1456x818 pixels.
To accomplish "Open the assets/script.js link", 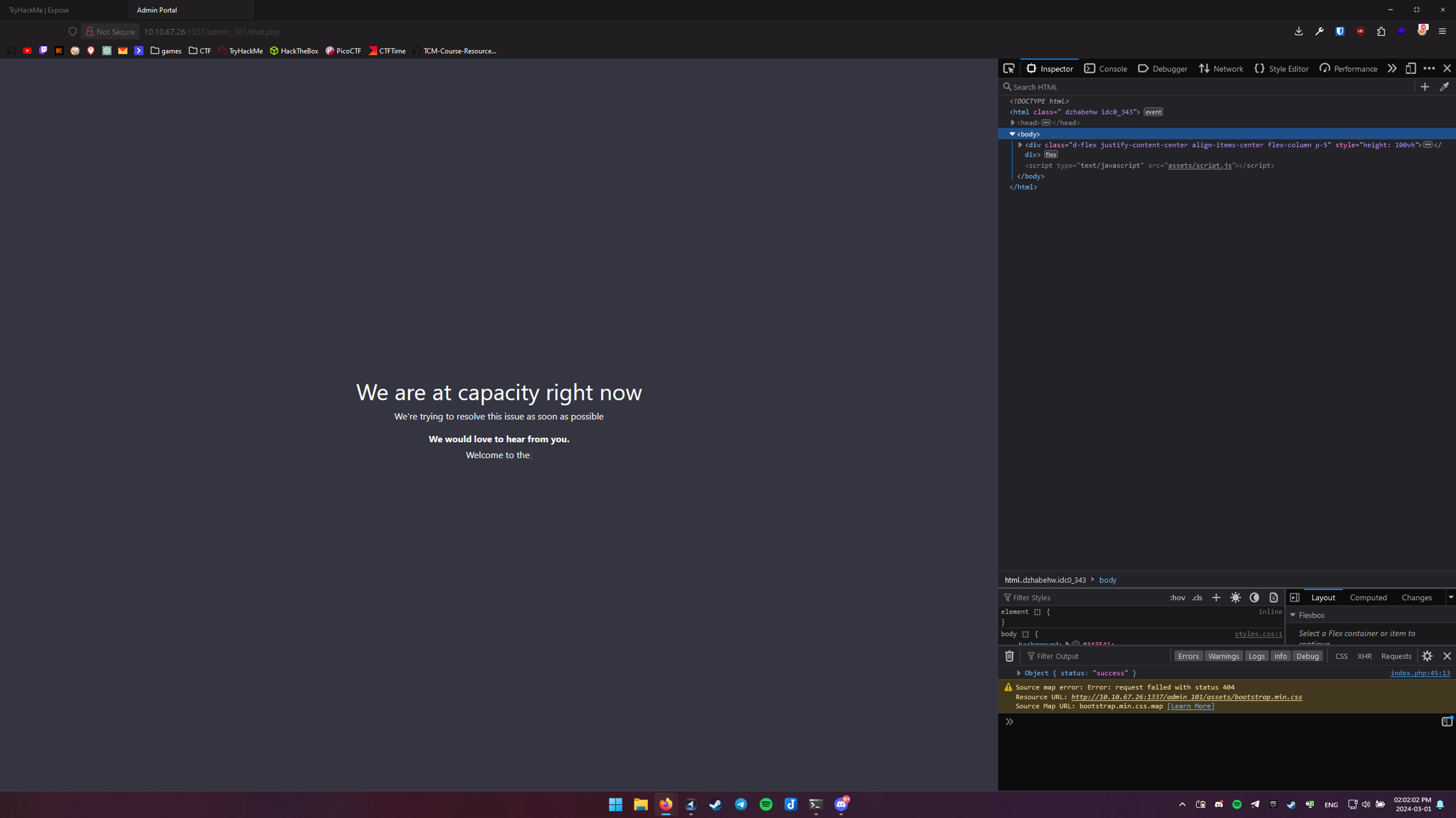I will coord(1199,165).
